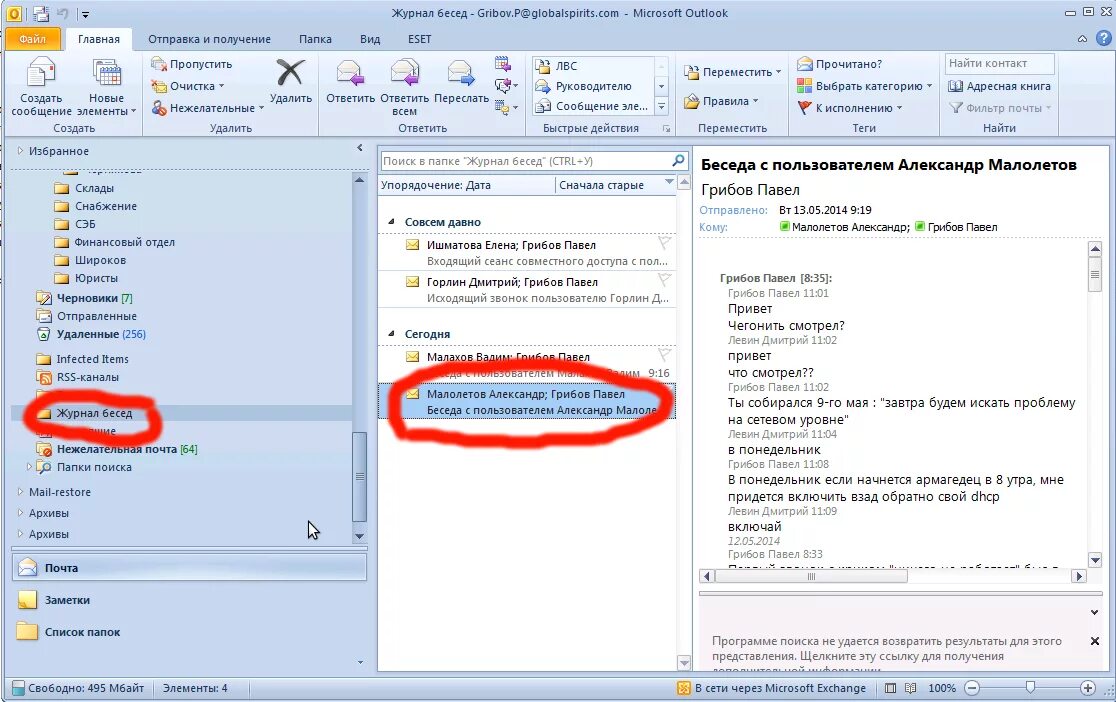1116x702 pixels.
Task: Open message from Малолетов Александр
Action: click(x=526, y=402)
